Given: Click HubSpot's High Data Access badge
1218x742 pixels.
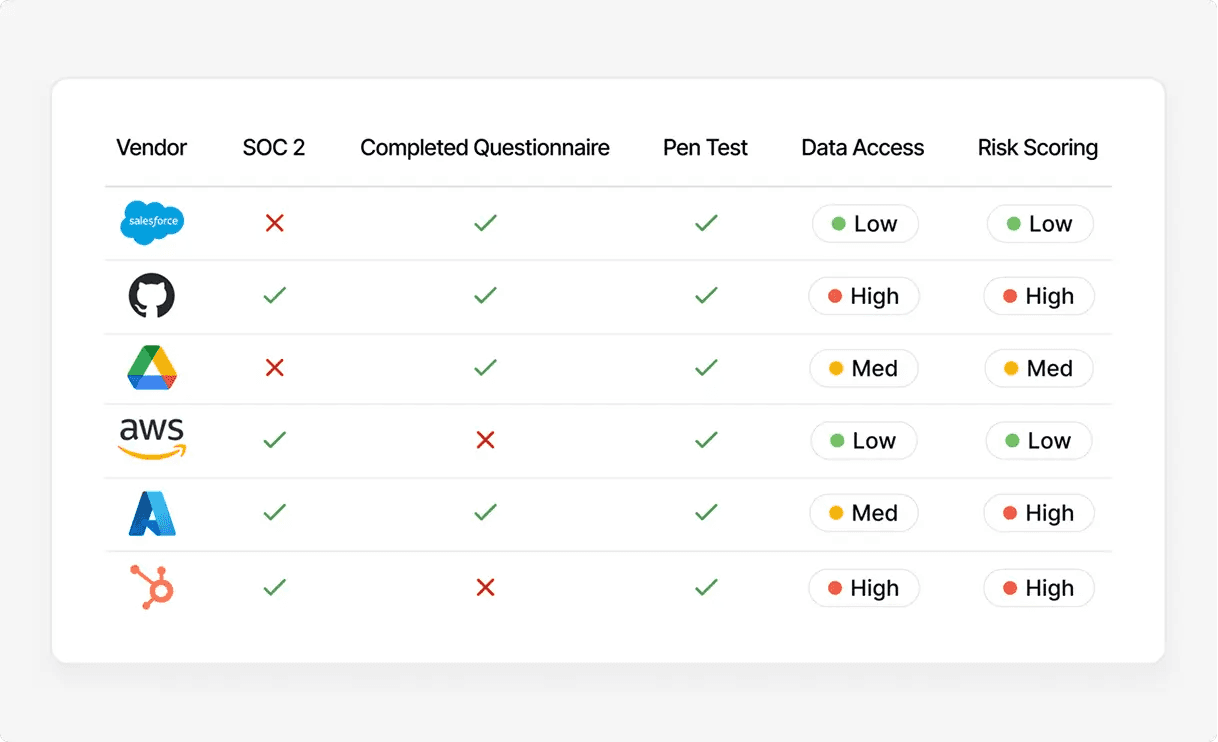Looking at the screenshot, I should [x=864, y=588].
